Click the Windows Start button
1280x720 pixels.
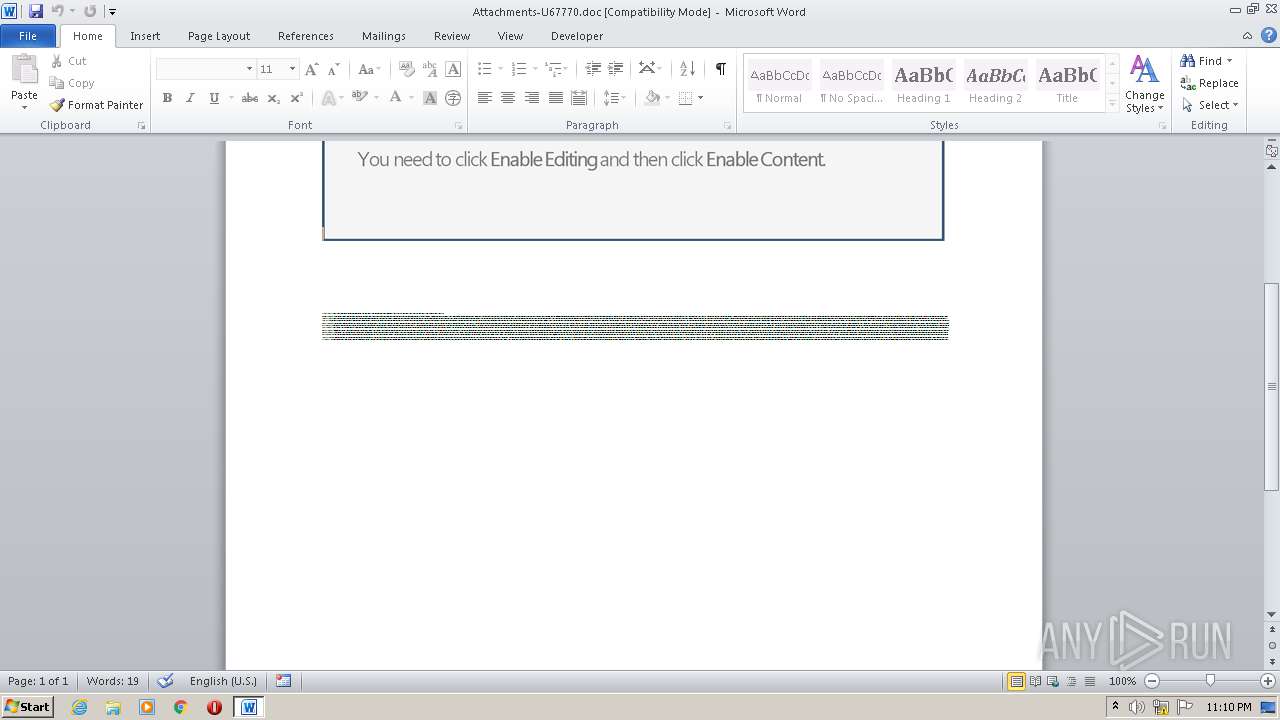[x=27, y=707]
